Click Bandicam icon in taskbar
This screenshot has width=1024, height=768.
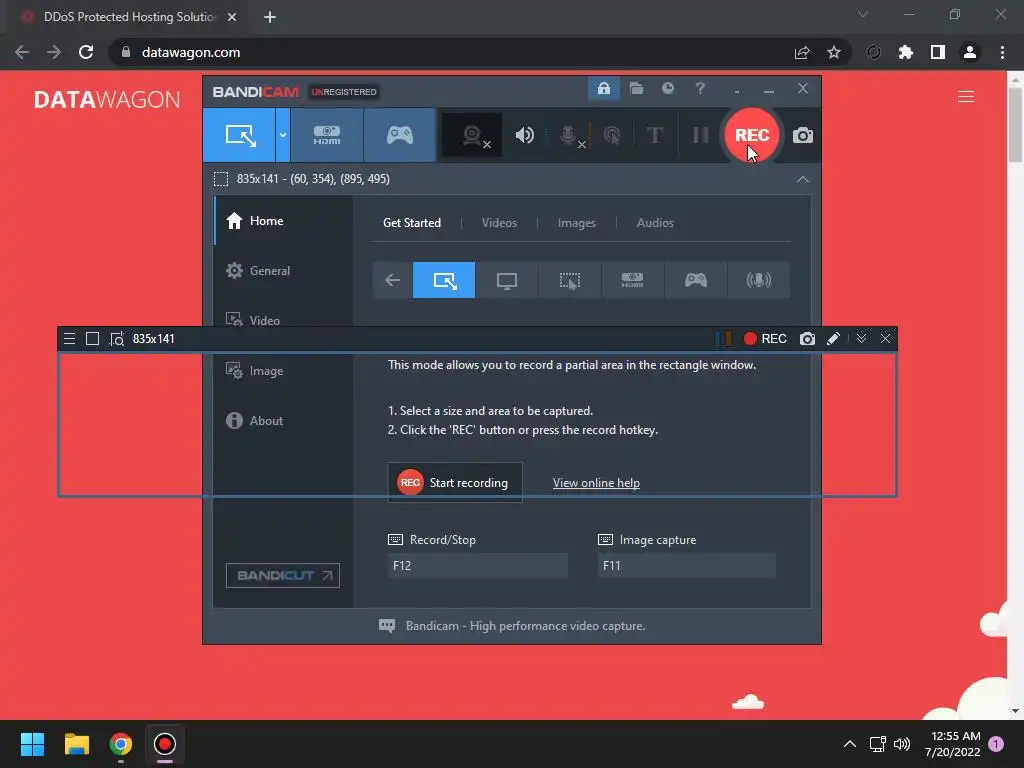coord(165,744)
